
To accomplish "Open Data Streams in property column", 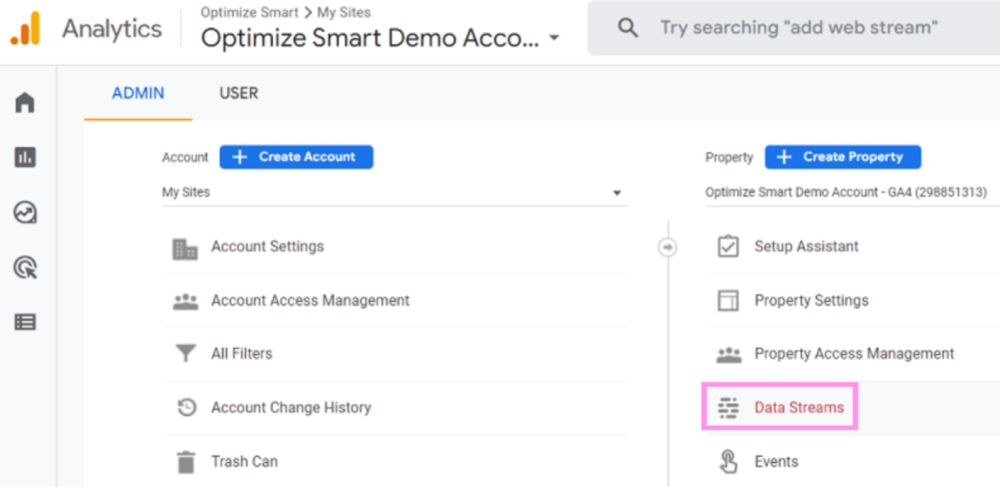I will 798,408.
